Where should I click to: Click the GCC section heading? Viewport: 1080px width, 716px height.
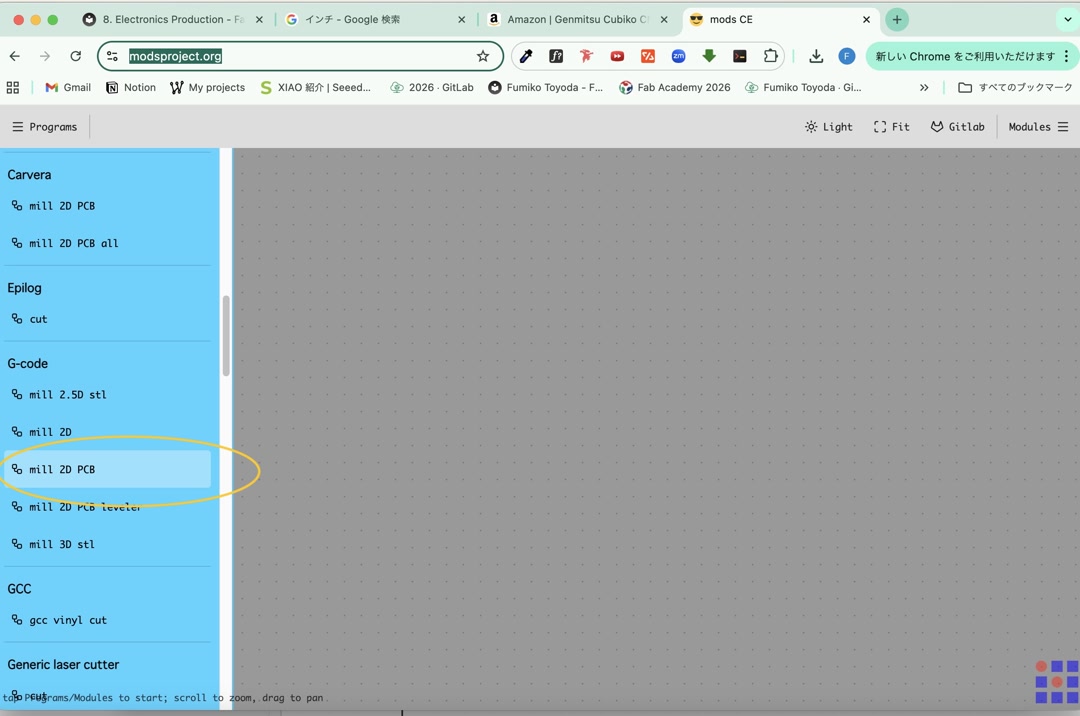tap(19, 589)
